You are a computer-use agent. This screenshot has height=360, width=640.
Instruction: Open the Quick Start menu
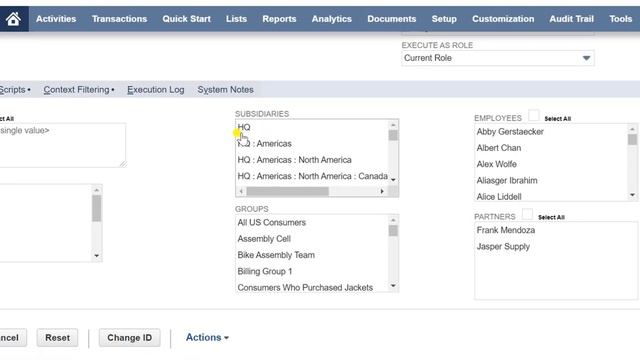187,19
